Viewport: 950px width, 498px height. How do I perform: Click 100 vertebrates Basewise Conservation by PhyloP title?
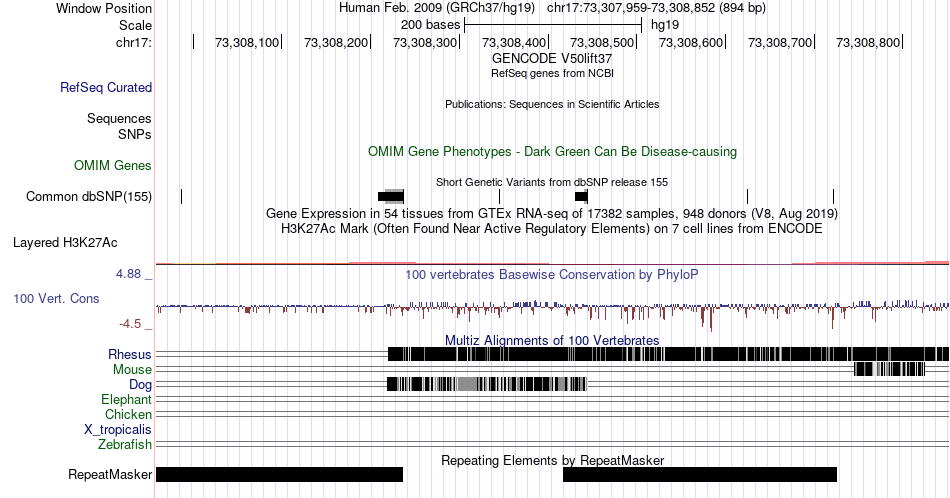(552, 274)
